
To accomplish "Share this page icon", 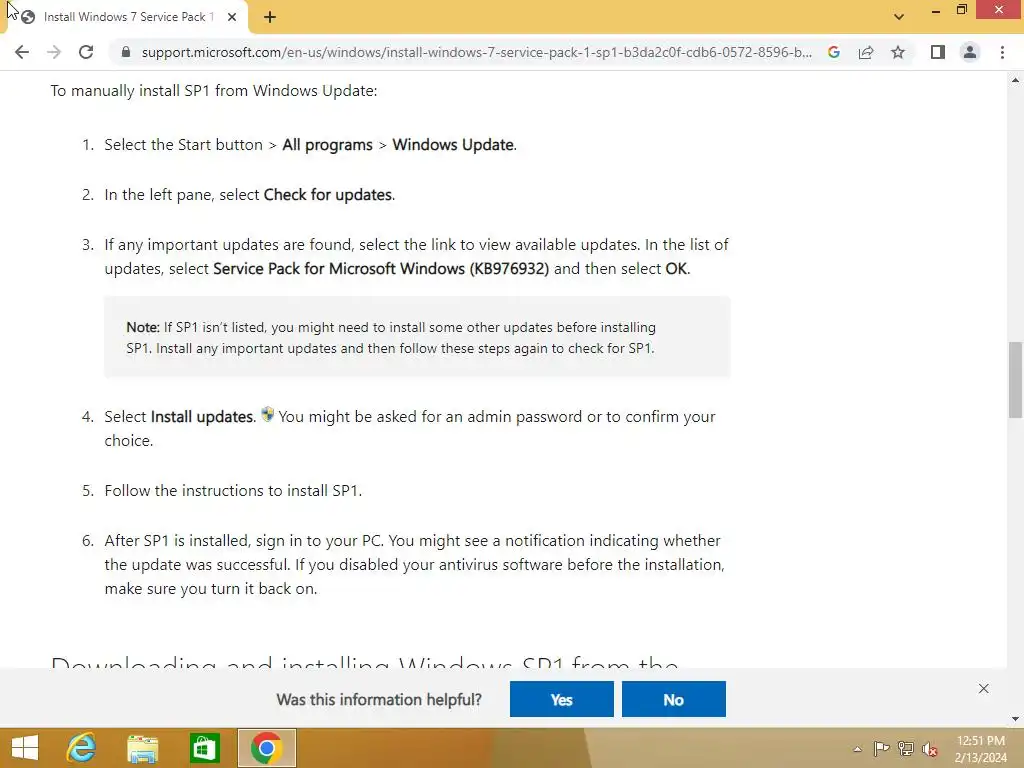I will (866, 52).
